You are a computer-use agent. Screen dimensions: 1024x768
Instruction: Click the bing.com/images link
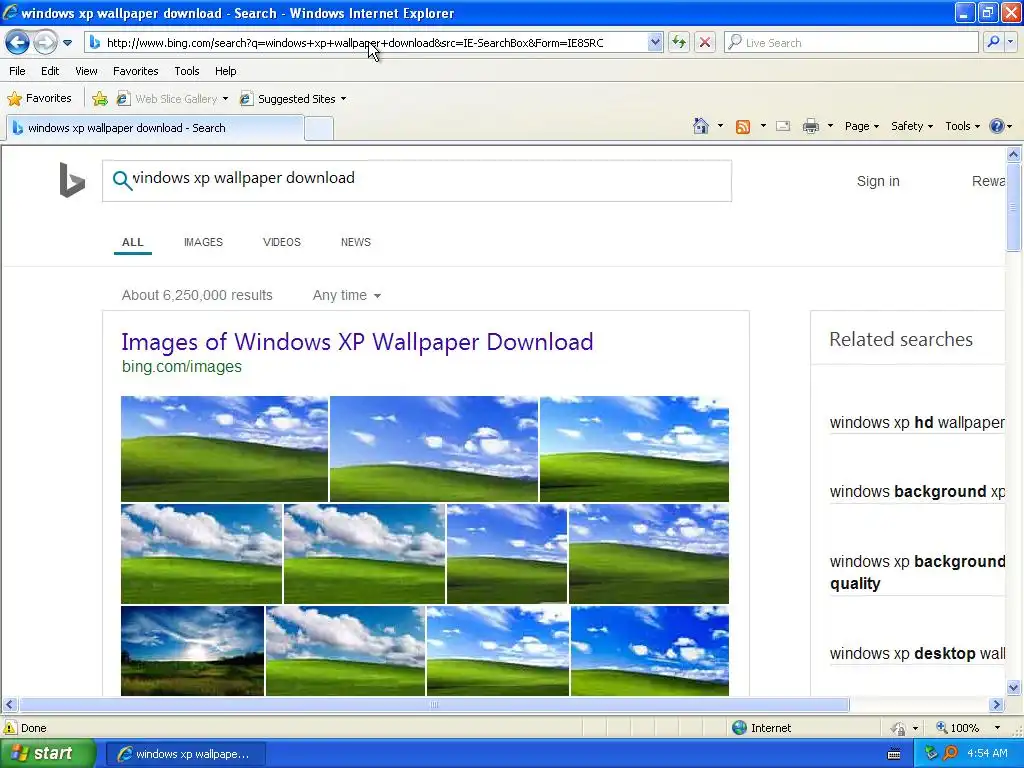(182, 366)
